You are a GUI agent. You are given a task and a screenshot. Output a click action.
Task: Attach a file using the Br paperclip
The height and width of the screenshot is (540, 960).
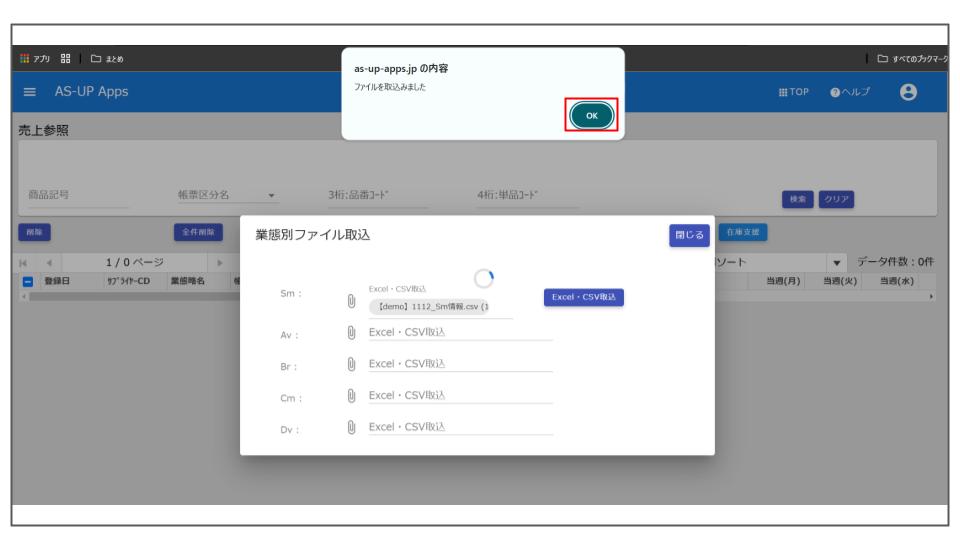[x=352, y=365]
